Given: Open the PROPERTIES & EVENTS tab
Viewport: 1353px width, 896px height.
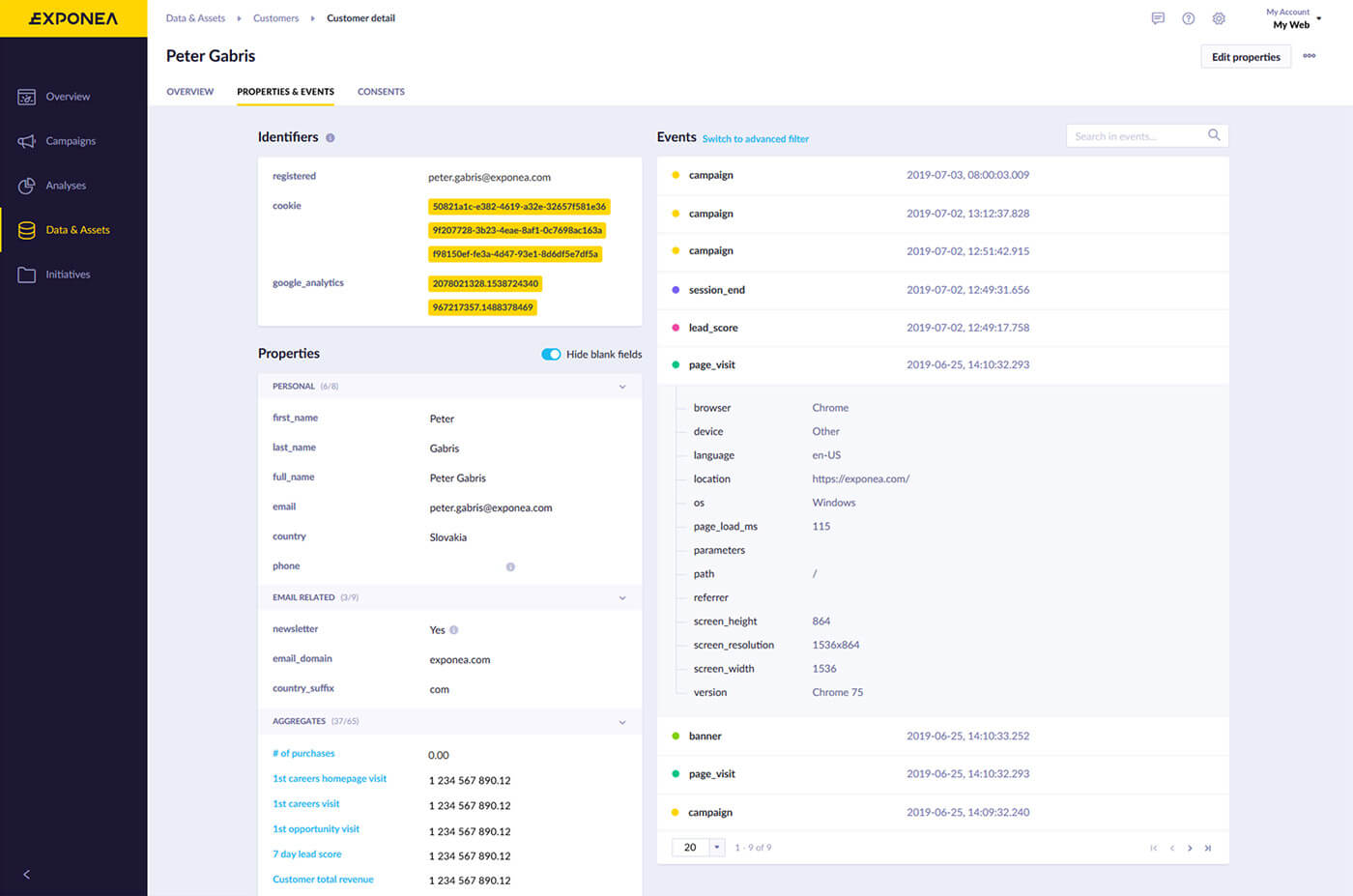Looking at the screenshot, I should [285, 91].
